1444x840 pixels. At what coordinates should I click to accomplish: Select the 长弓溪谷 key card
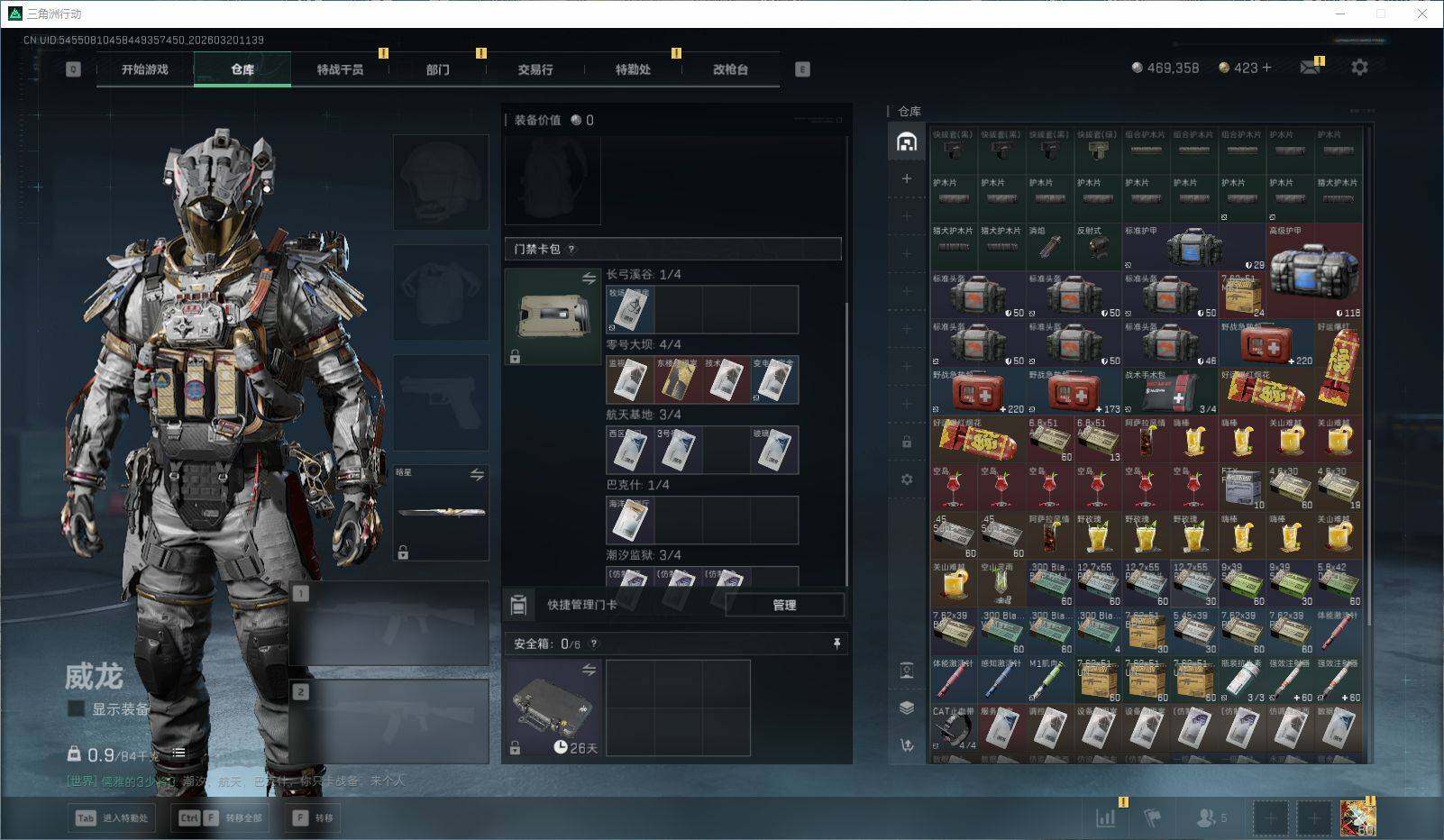(x=630, y=309)
